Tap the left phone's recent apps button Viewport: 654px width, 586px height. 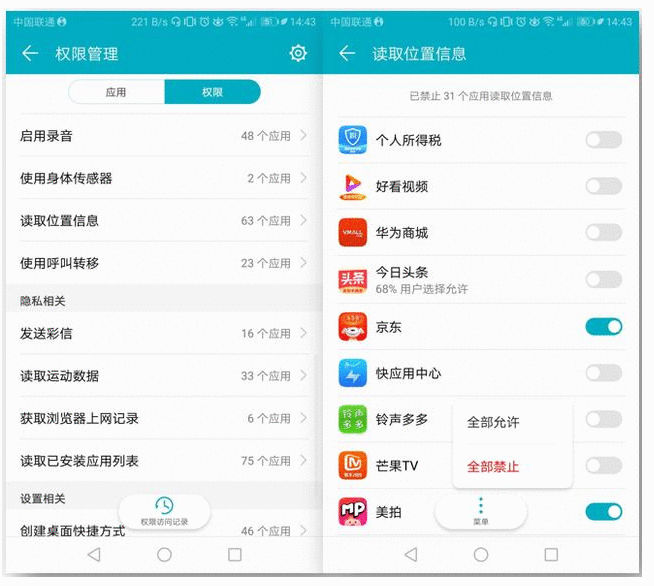pyautogui.click(x=235, y=554)
